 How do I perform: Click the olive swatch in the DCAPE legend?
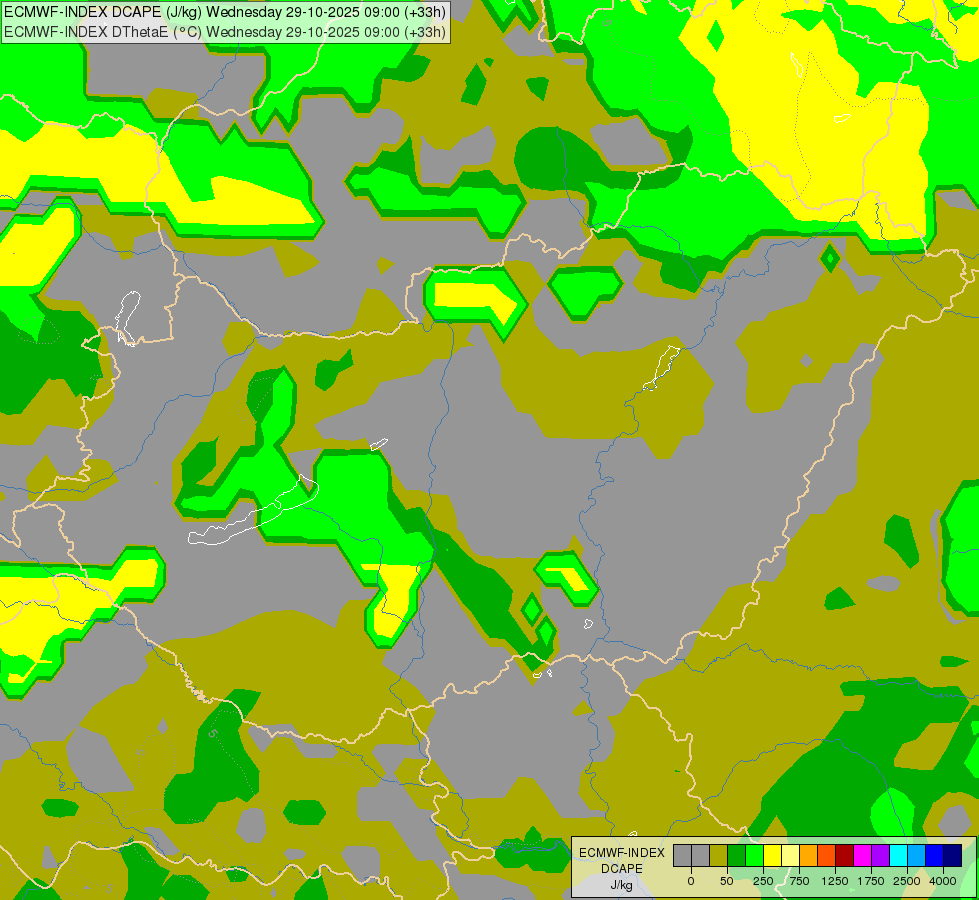tap(719, 855)
